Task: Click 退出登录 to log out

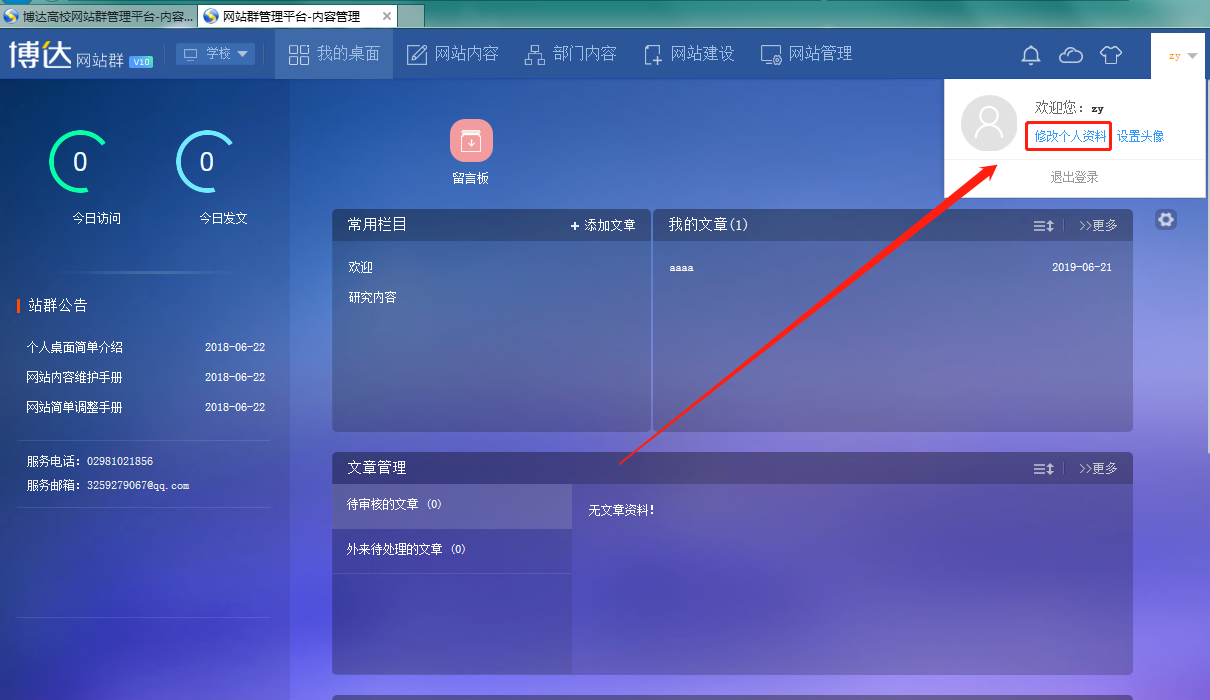Action: pos(1074,177)
